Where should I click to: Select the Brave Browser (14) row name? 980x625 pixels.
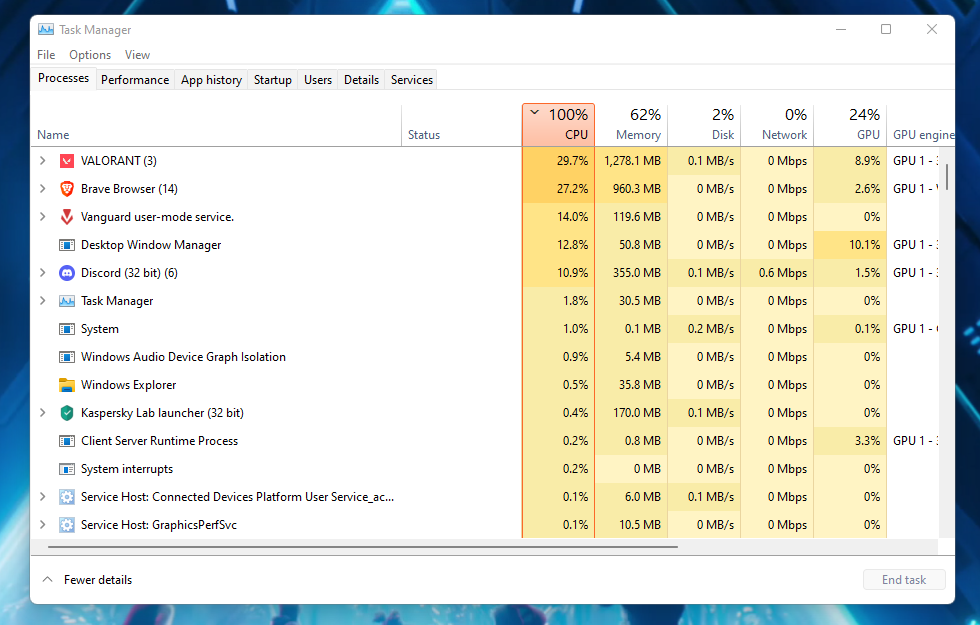[129, 189]
